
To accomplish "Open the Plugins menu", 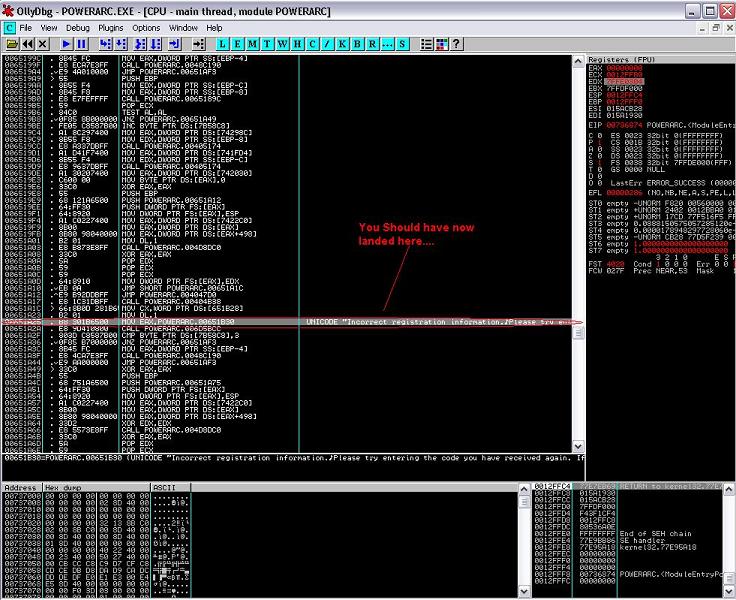I will click(111, 28).
